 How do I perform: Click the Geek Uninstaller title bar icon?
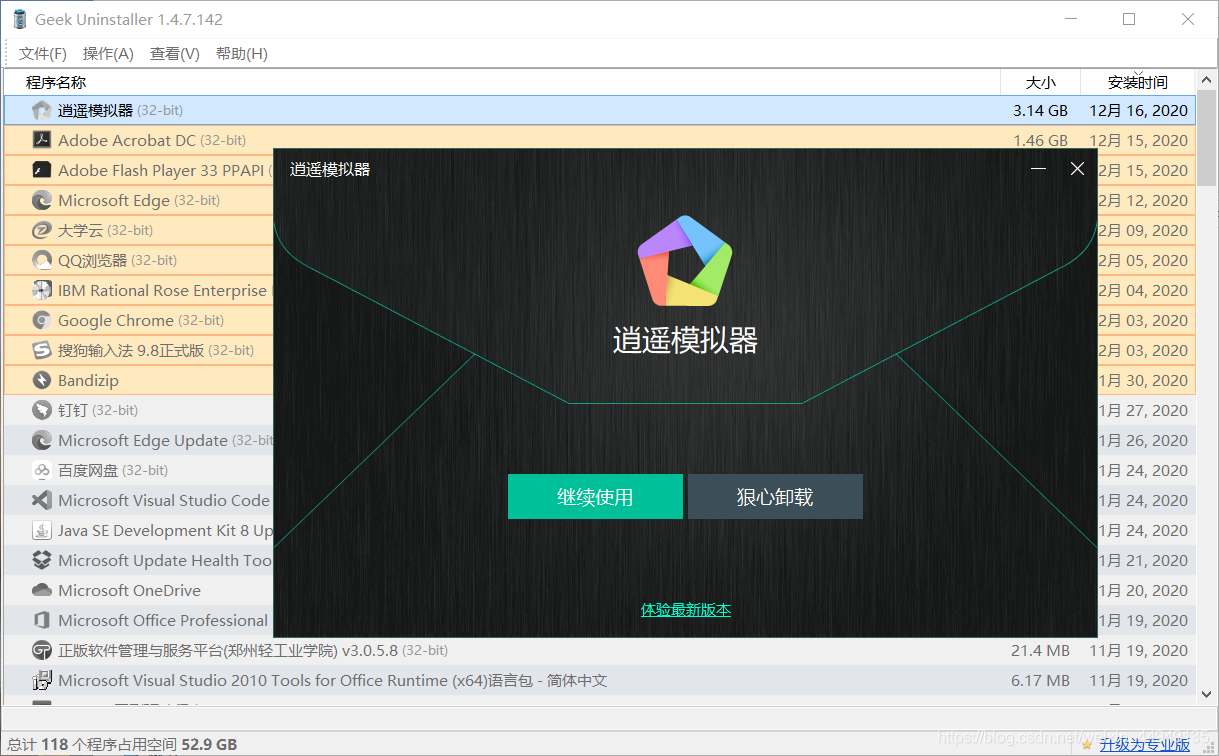coord(19,19)
